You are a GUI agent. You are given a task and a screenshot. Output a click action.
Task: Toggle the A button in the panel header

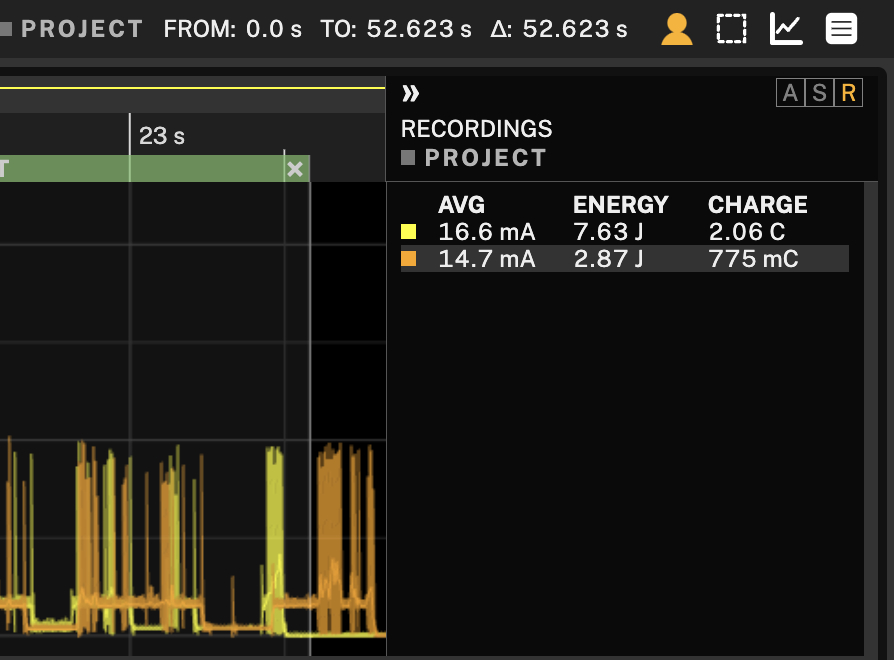pyautogui.click(x=790, y=94)
